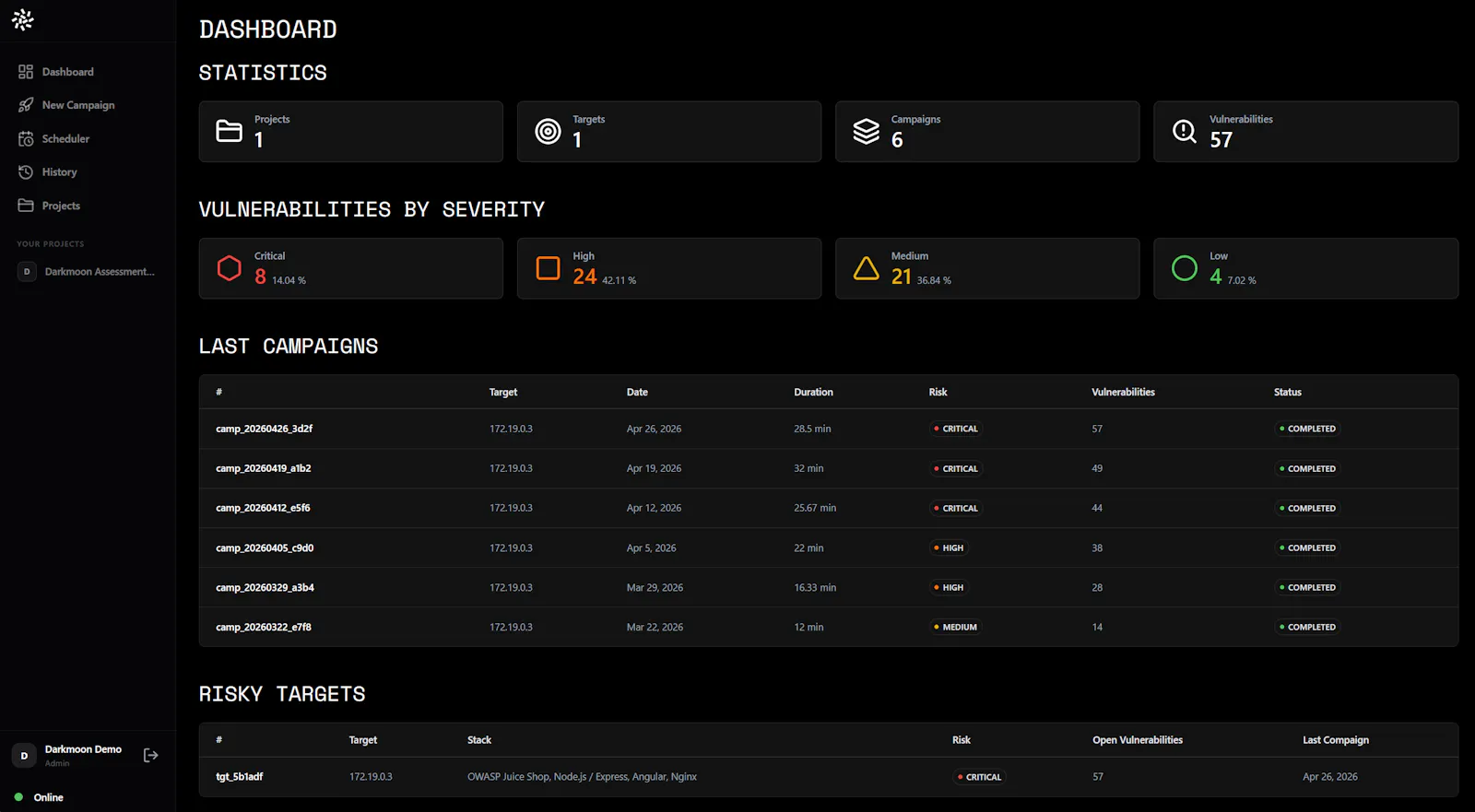Click the Critical count 8
Viewport: 1475px width, 812px height.
point(261,277)
